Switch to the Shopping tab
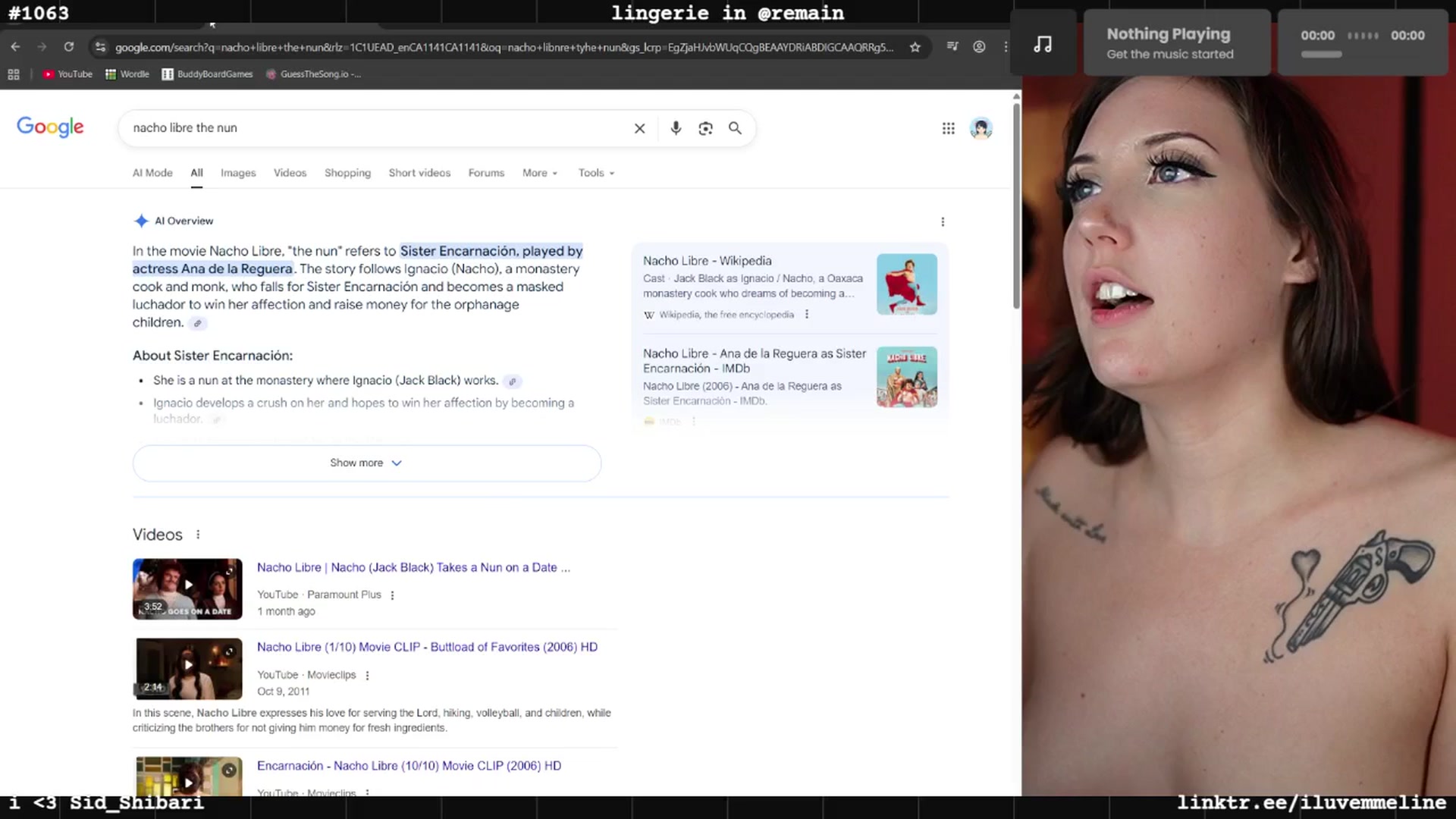This screenshot has height=819, width=1456. click(x=347, y=173)
